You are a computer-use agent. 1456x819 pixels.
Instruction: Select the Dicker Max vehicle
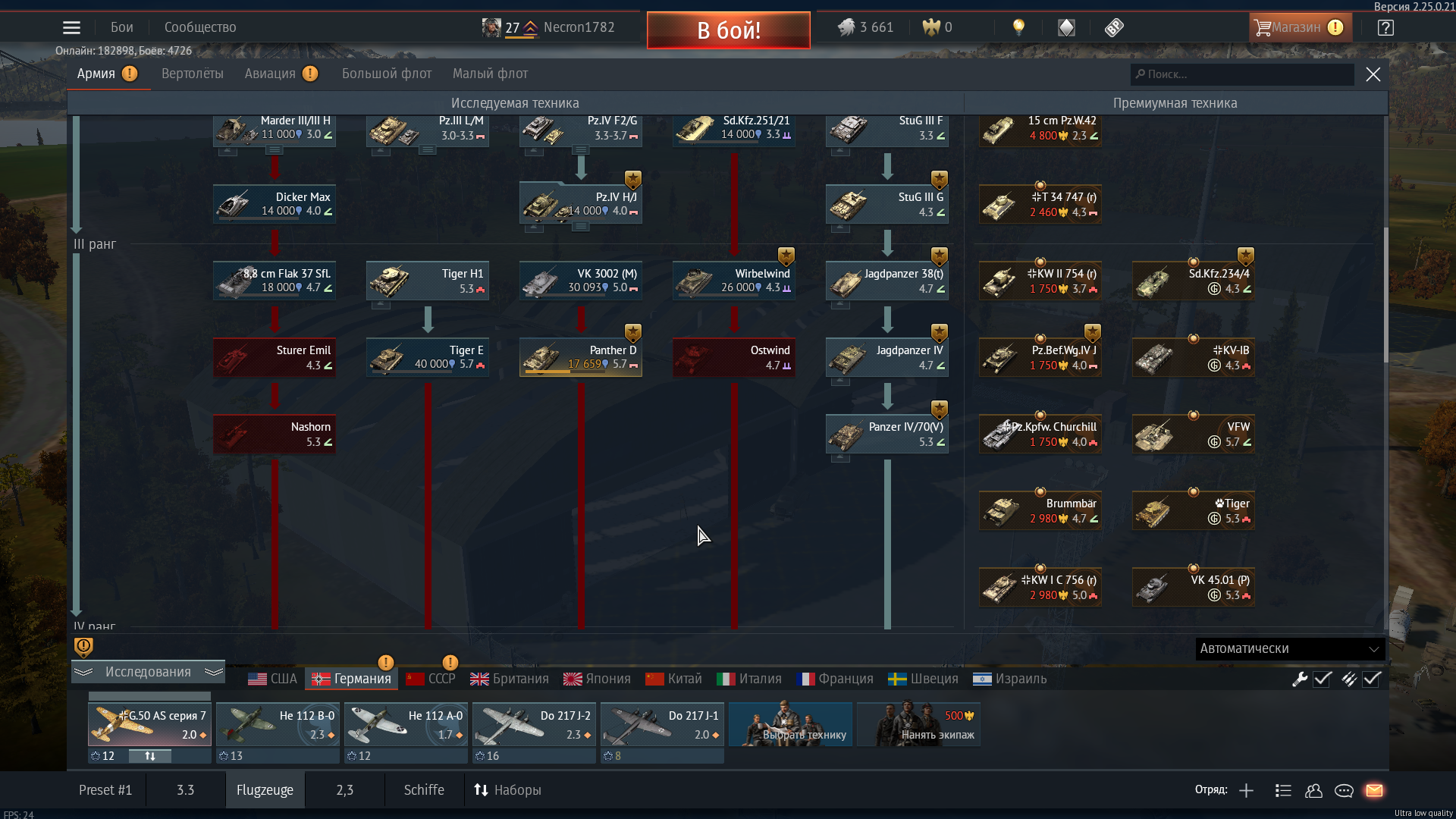[x=274, y=204]
